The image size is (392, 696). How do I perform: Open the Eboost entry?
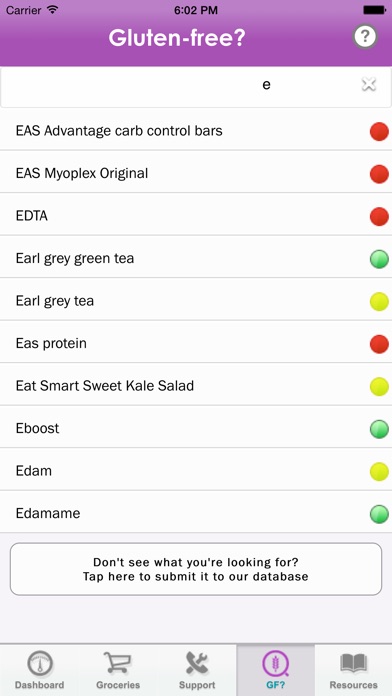click(x=196, y=428)
